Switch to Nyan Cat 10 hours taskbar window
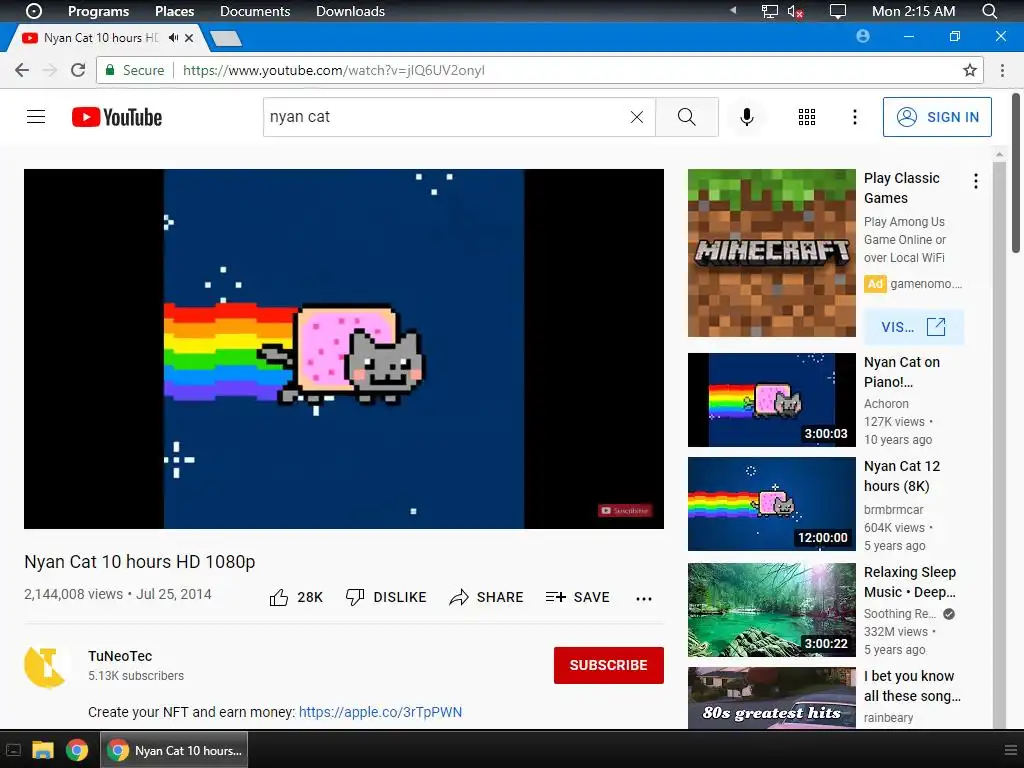This screenshot has height=768, width=1024. 174,750
